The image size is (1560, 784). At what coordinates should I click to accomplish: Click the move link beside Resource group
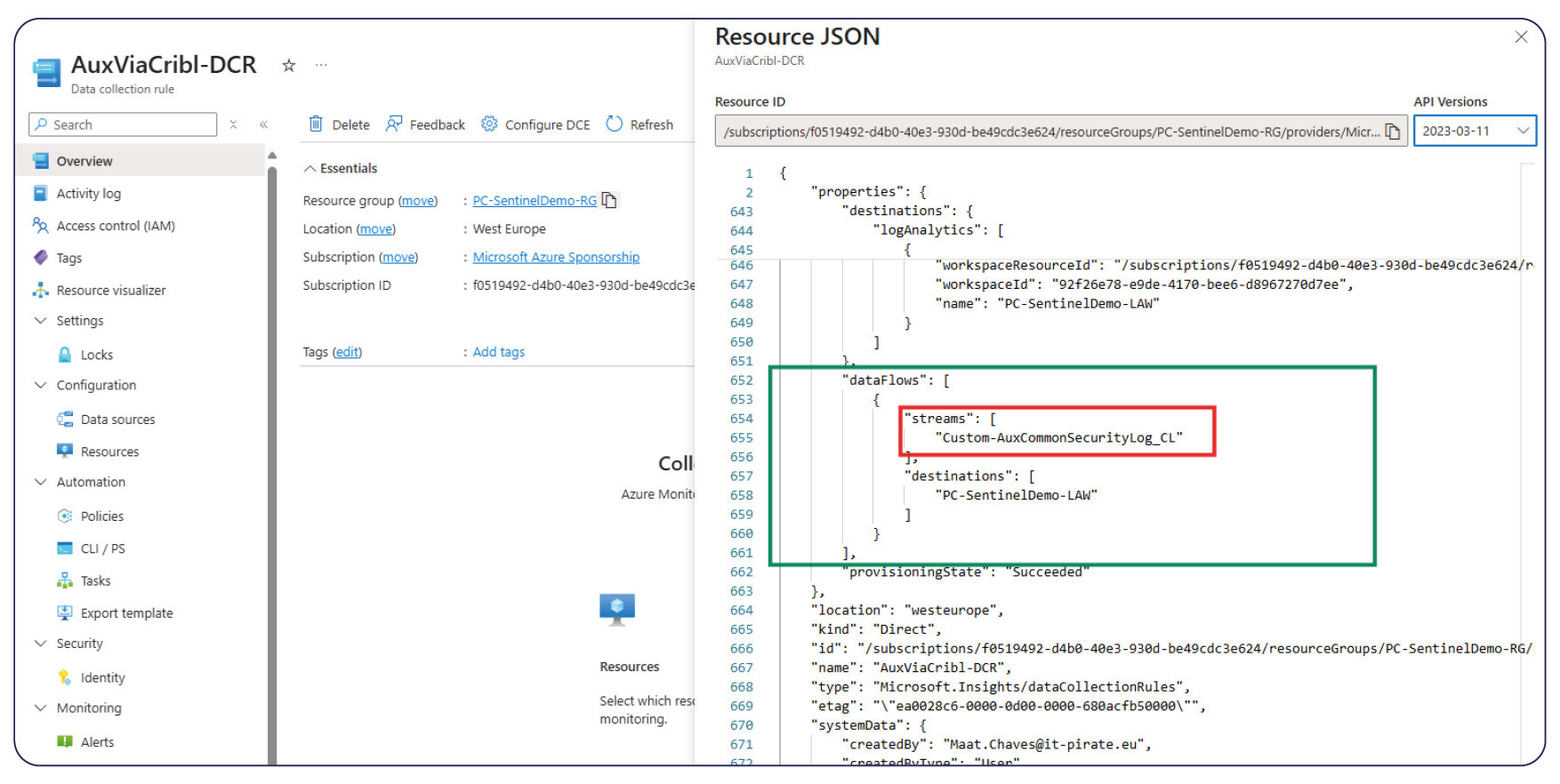(x=418, y=201)
